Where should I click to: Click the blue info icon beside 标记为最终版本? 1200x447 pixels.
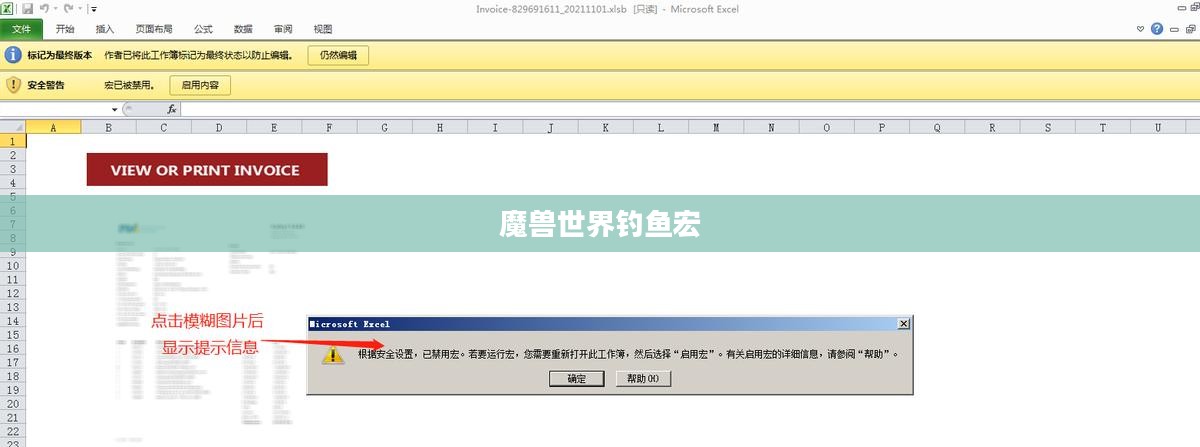coord(14,56)
